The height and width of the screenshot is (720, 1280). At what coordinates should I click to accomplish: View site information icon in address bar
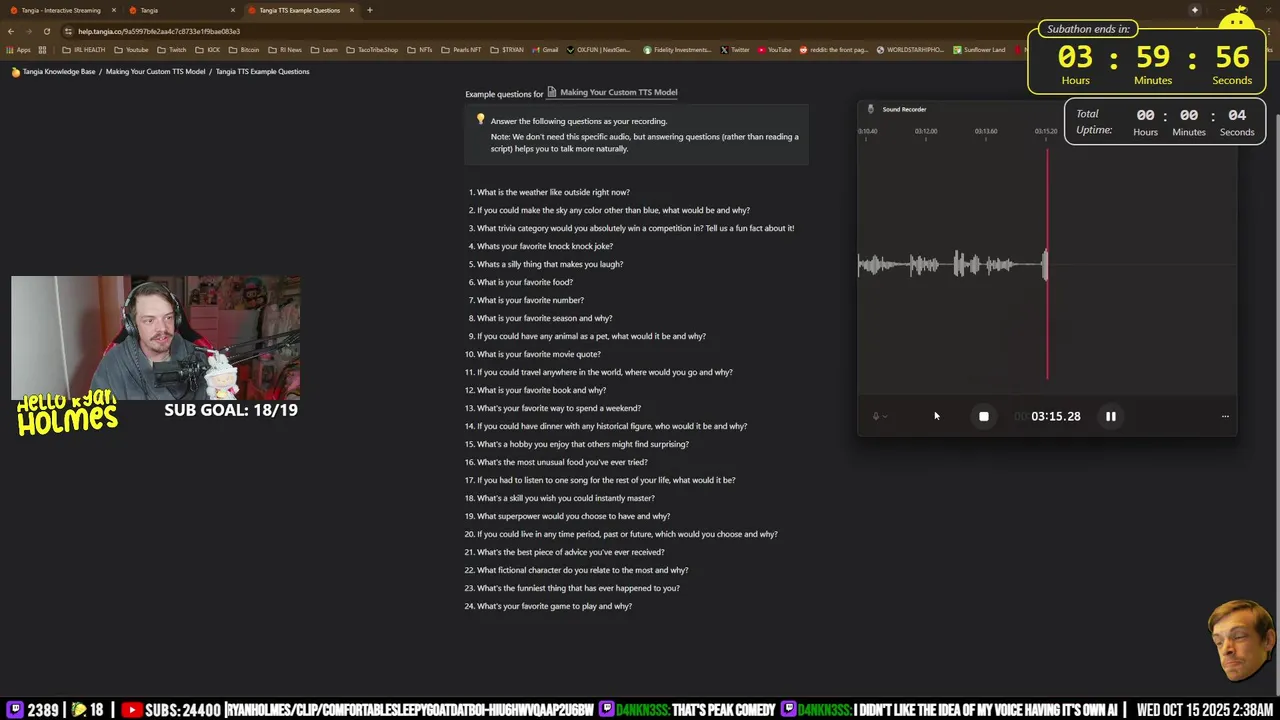(x=69, y=31)
